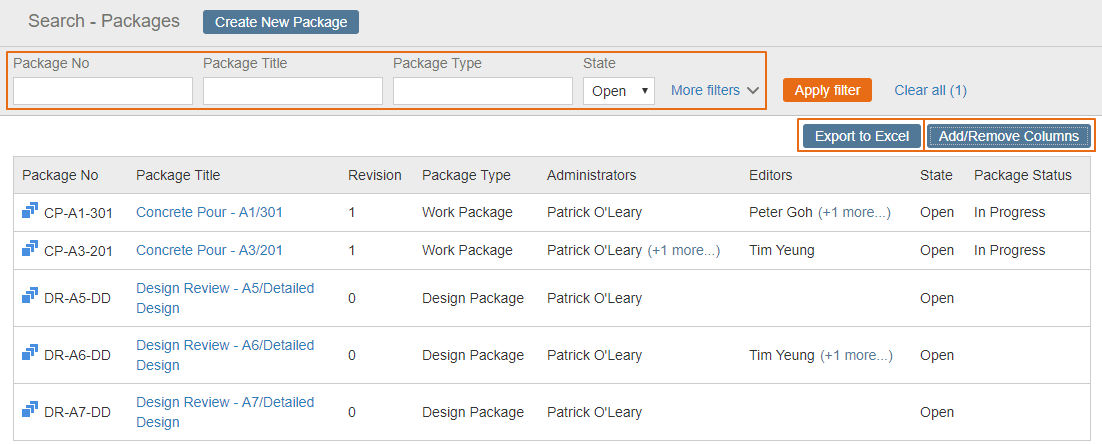Open Add/Remove Columns options
This screenshot has height=444, width=1102.
[x=1009, y=136]
